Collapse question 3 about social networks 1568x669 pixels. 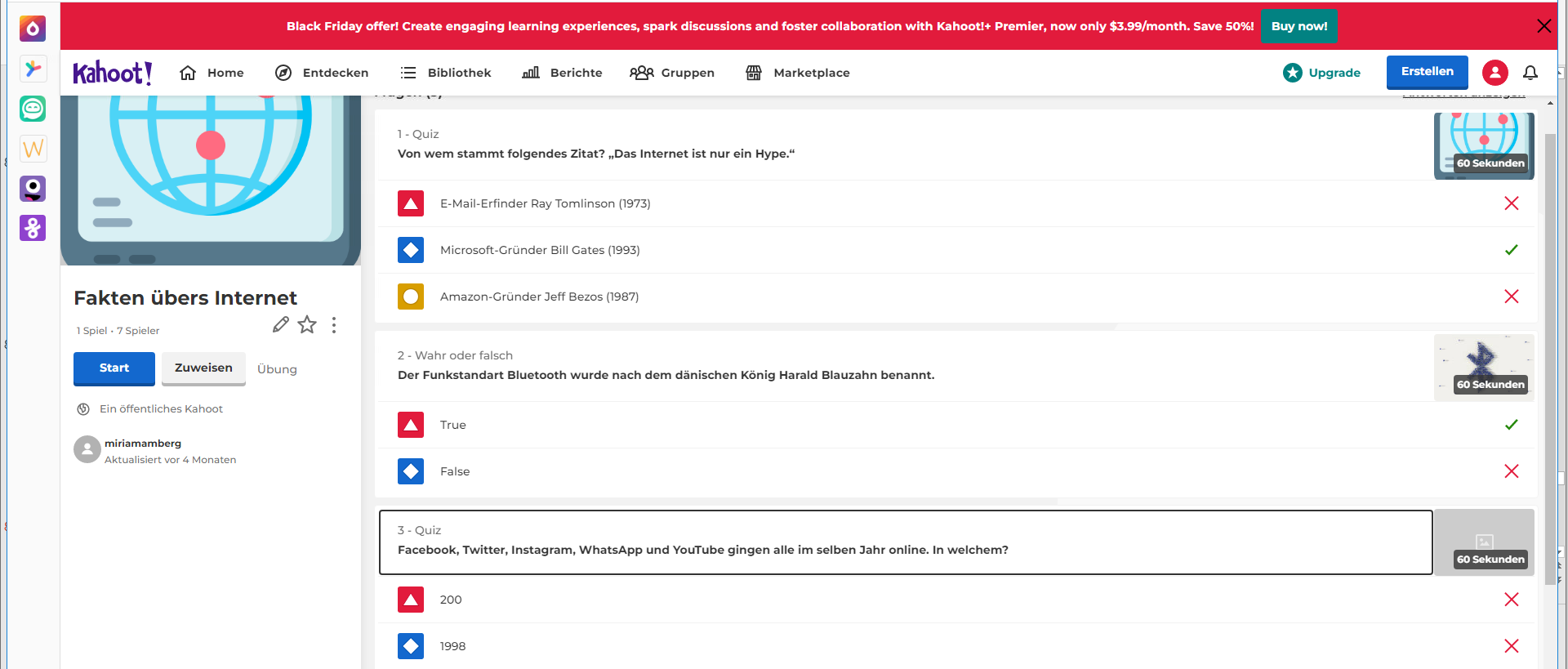coord(905,542)
